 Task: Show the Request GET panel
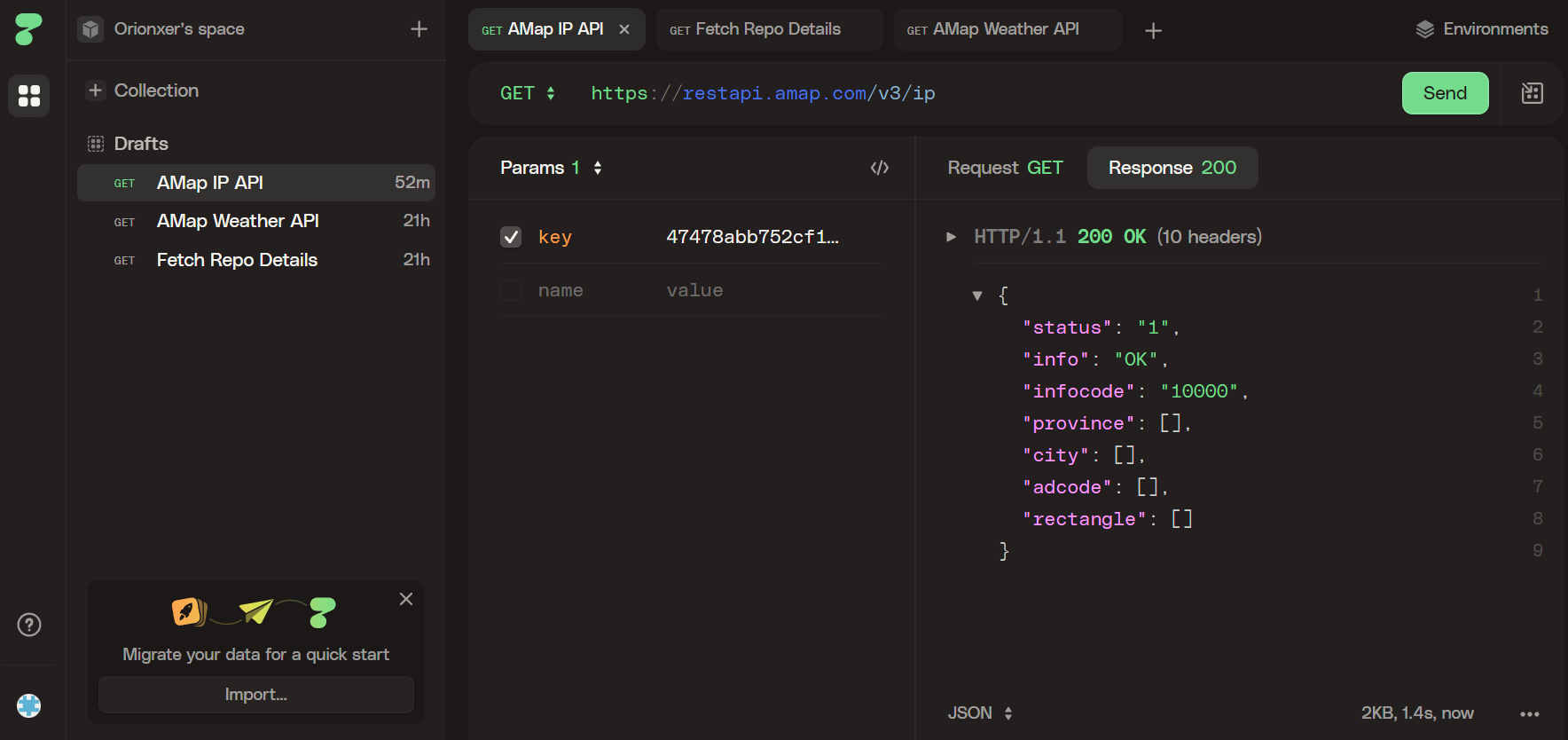[x=1005, y=168]
